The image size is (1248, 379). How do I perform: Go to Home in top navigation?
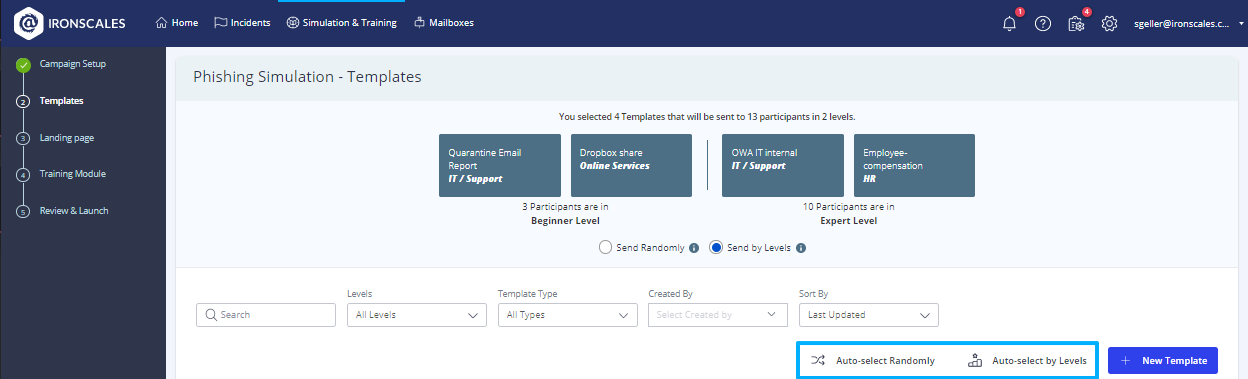pyautogui.click(x=177, y=23)
